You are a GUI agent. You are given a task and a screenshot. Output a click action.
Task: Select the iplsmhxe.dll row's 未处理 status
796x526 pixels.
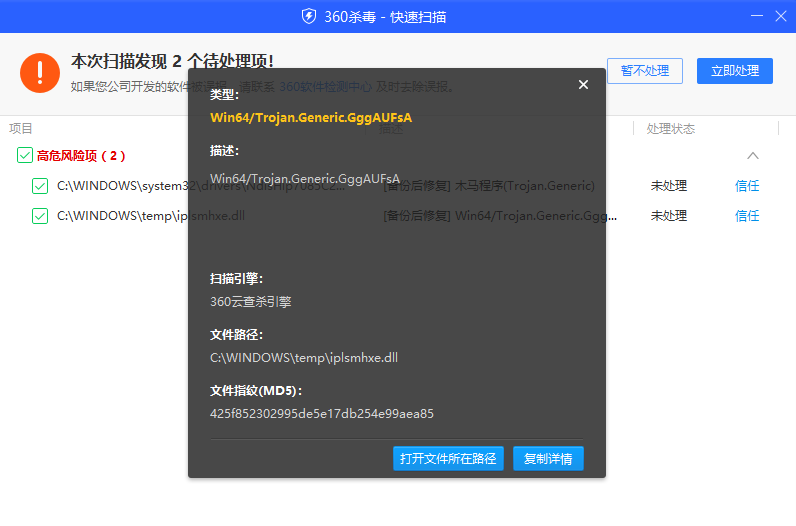point(669,216)
